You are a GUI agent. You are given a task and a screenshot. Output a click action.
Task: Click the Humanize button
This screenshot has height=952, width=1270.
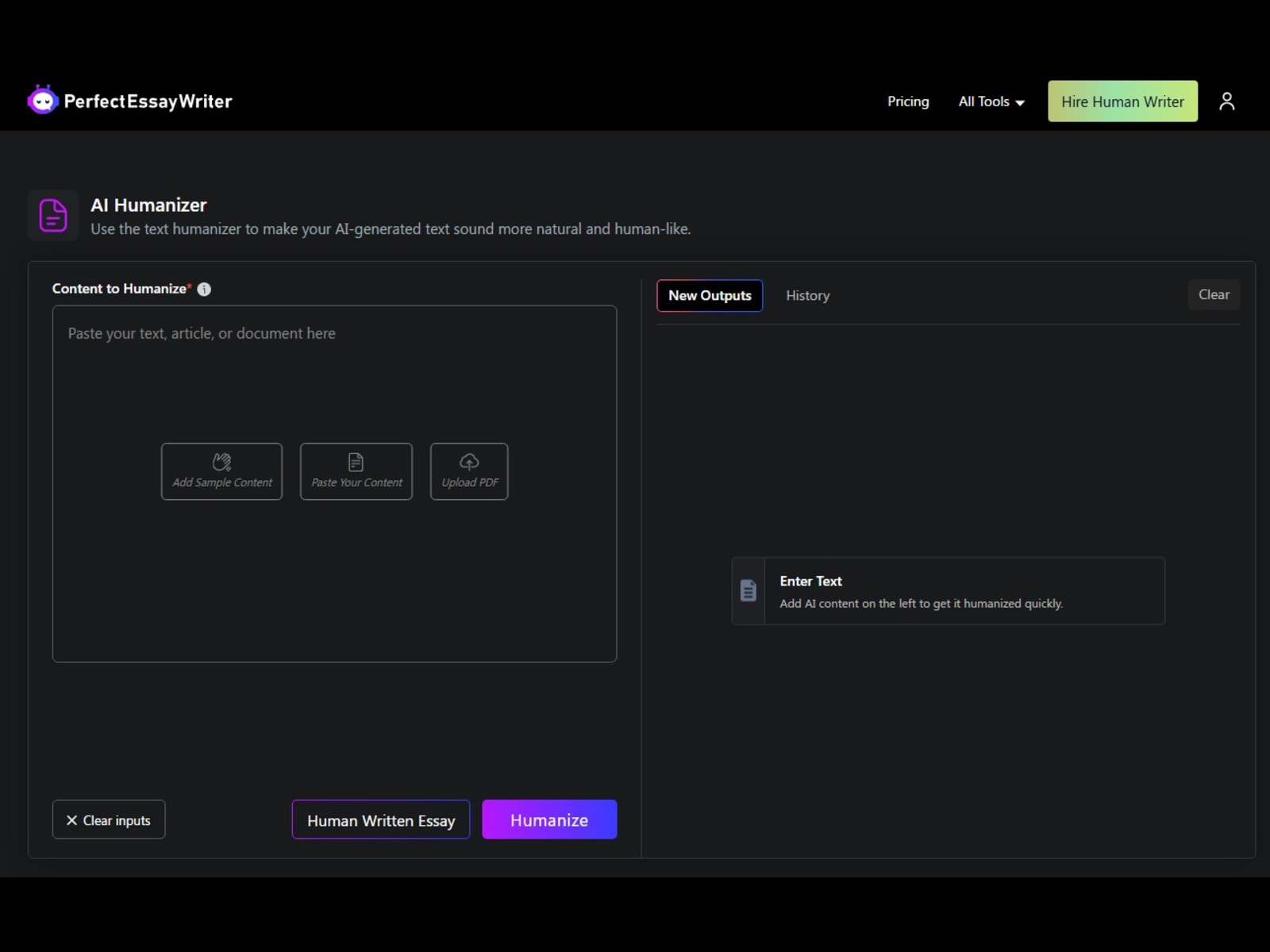549,820
